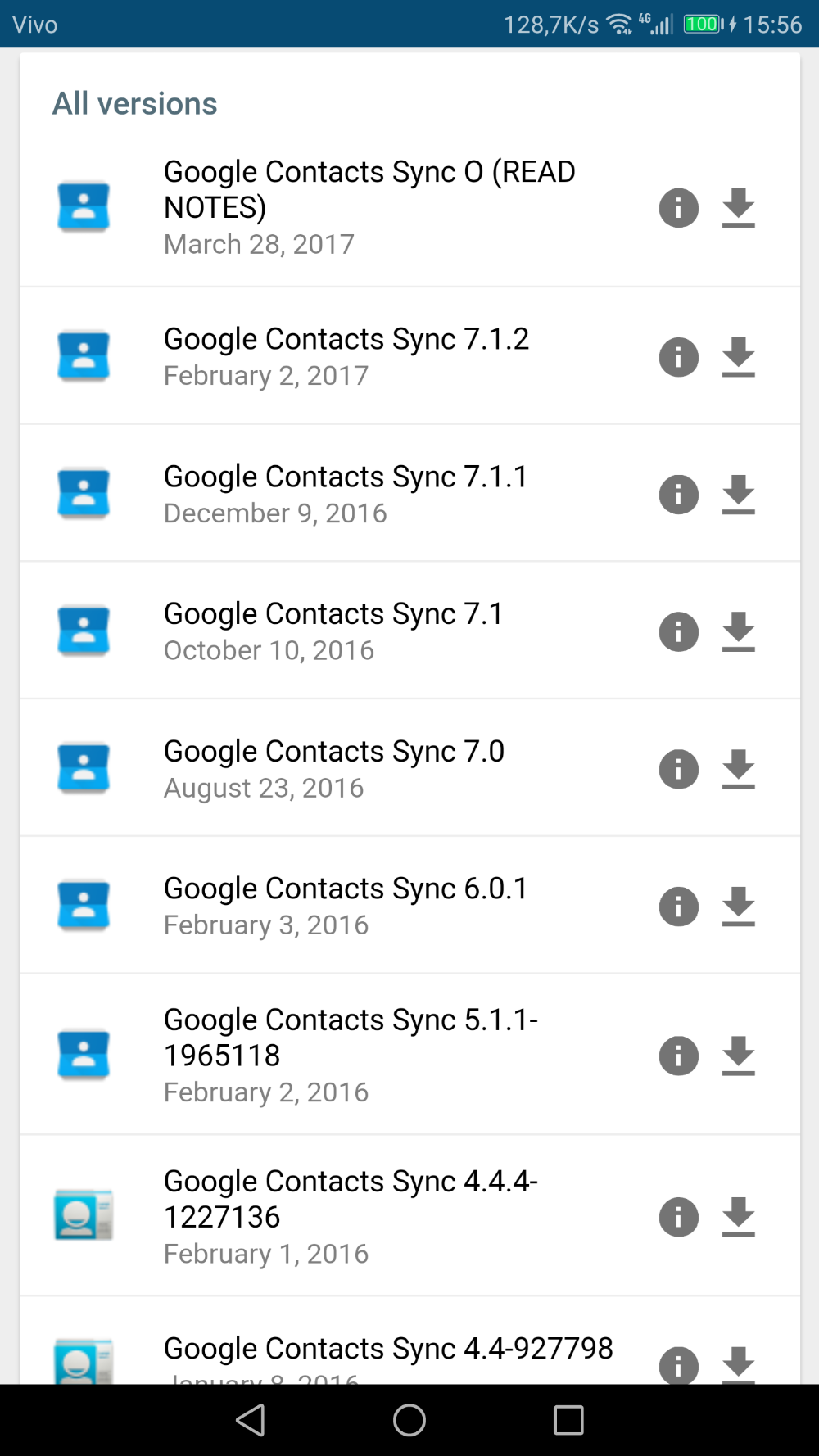This screenshot has height=1456, width=819.
Task: Click the February 2, 2017 date
Action: pyautogui.click(x=266, y=375)
